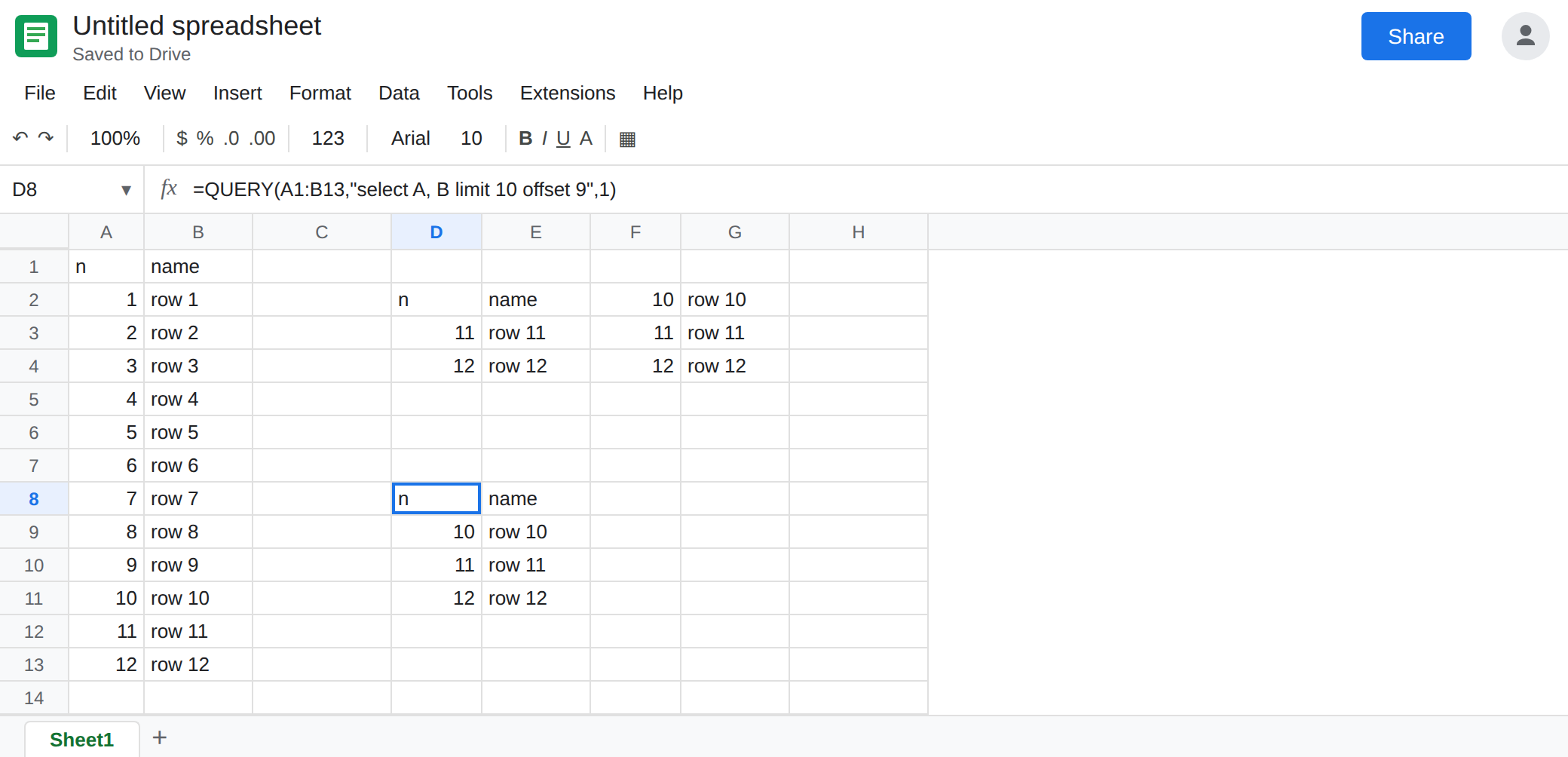Toggle underline formatting
Screen dimensions: 1568x757
click(x=563, y=138)
